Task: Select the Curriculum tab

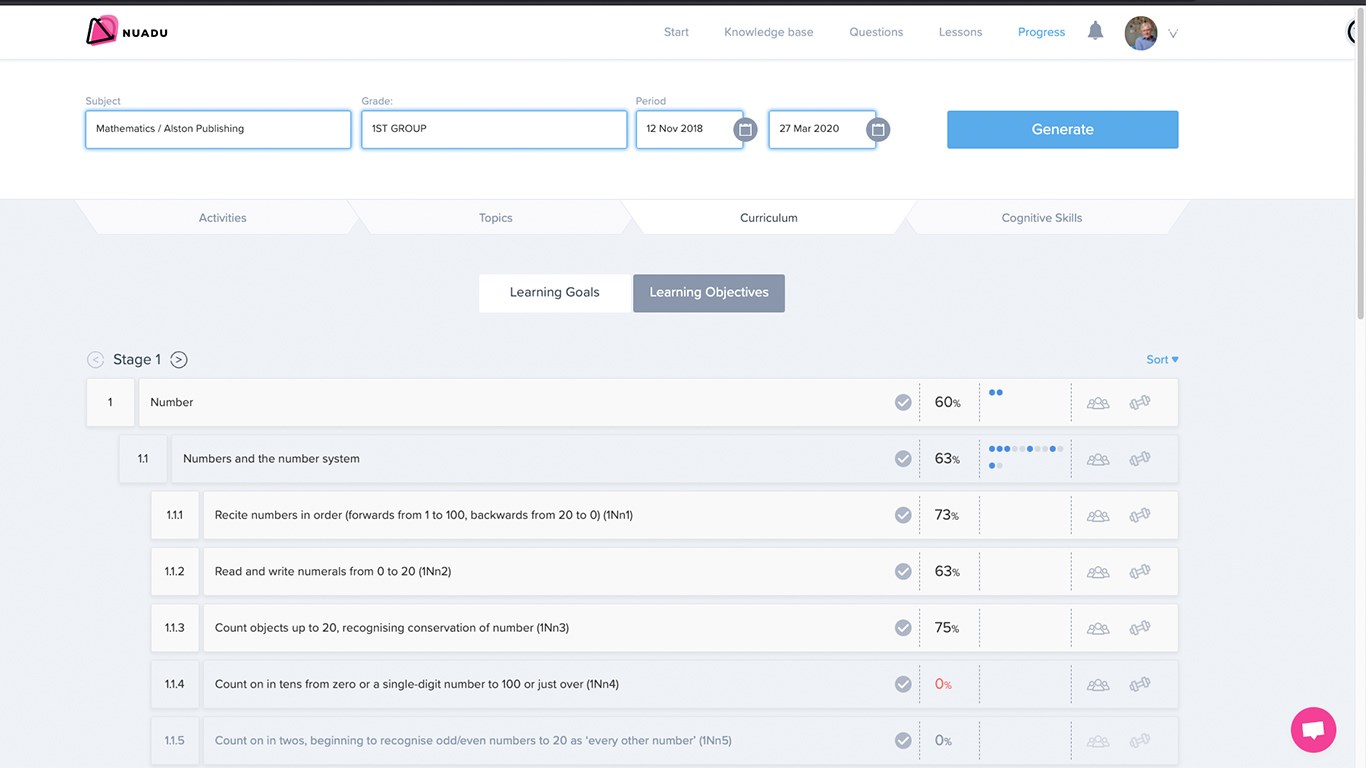Action: [x=768, y=218]
